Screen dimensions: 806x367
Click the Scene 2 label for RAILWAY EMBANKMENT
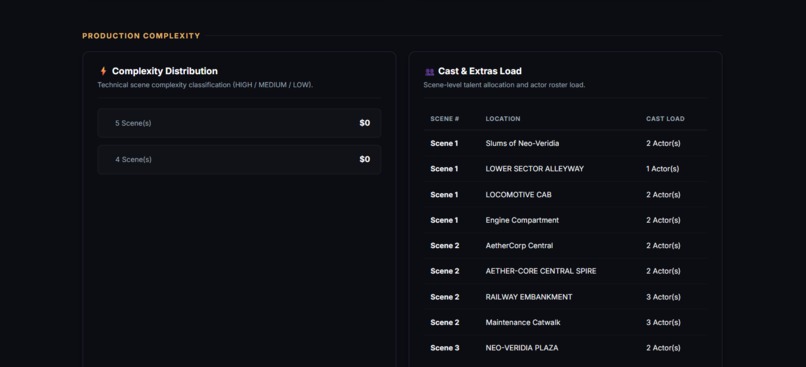(x=445, y=297)
